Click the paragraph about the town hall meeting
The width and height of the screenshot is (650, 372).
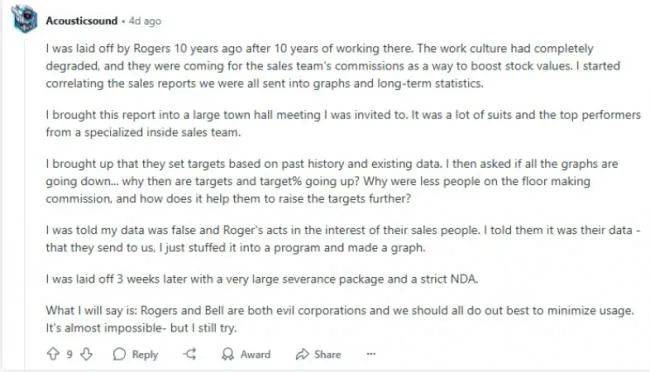pyautogui.click(x=343, y=123)
